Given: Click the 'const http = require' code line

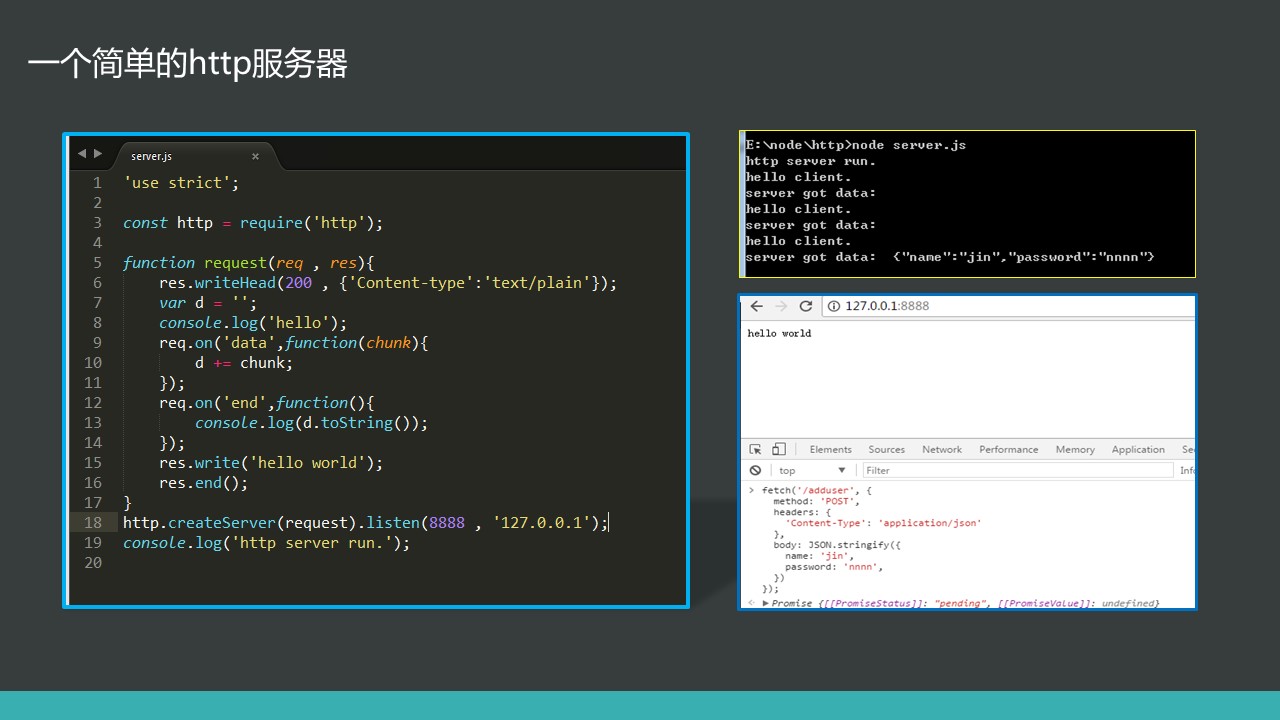Looking at the screenshot, I should tap(253, 223).
